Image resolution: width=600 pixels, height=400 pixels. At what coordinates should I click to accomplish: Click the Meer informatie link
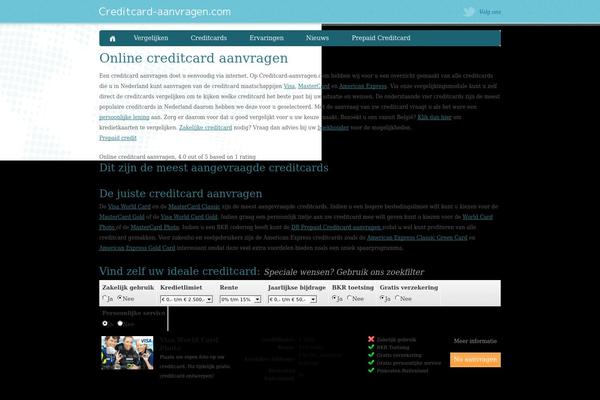(x=475, y=341)
